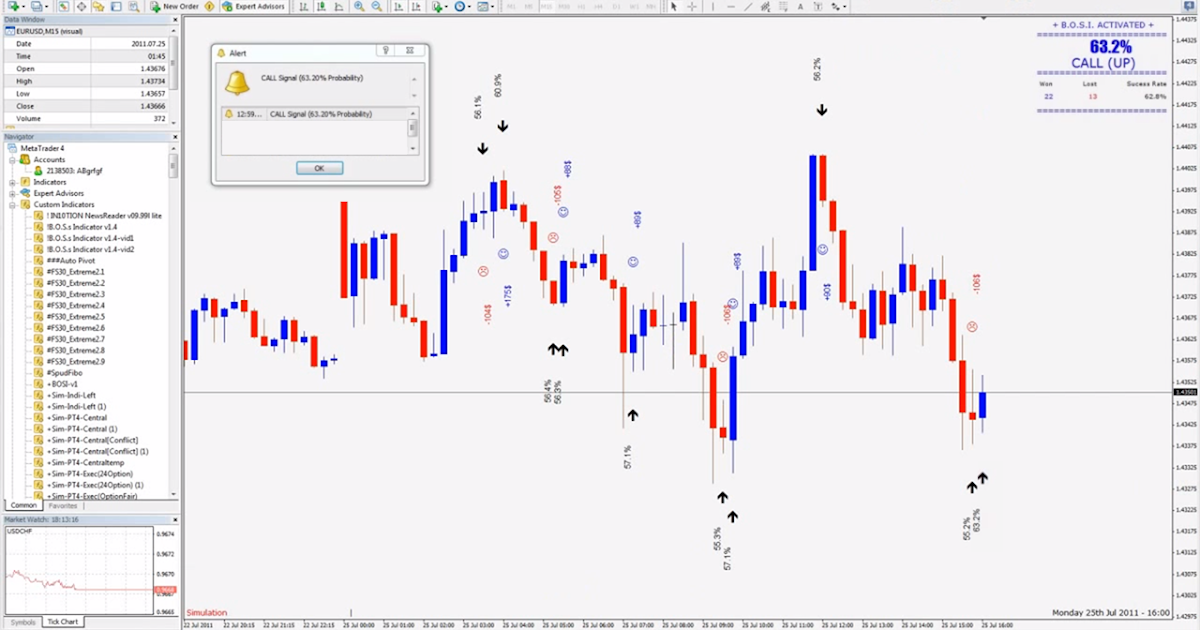The image size is (1200, 630).
Task: Select the horizontal line drawing tool
Action: click(731, 6)
